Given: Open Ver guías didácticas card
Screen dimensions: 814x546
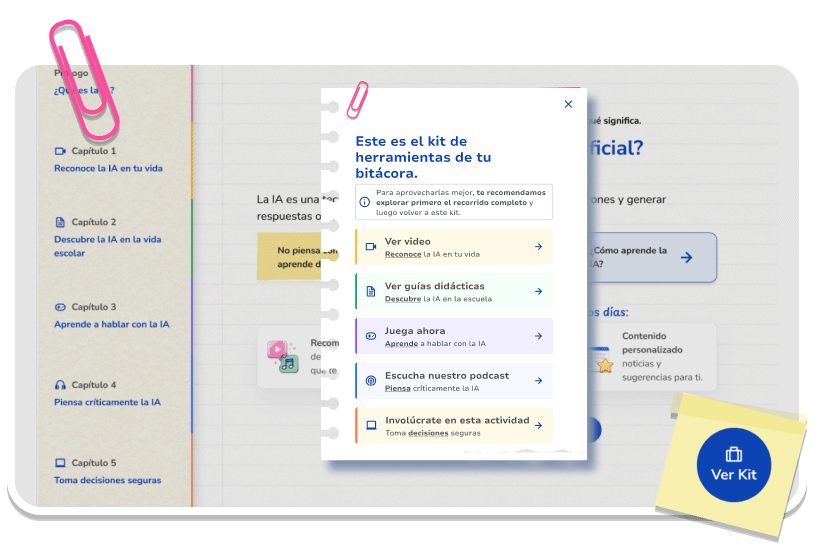Looking at the screenshot, I should (x=454, y=291).
